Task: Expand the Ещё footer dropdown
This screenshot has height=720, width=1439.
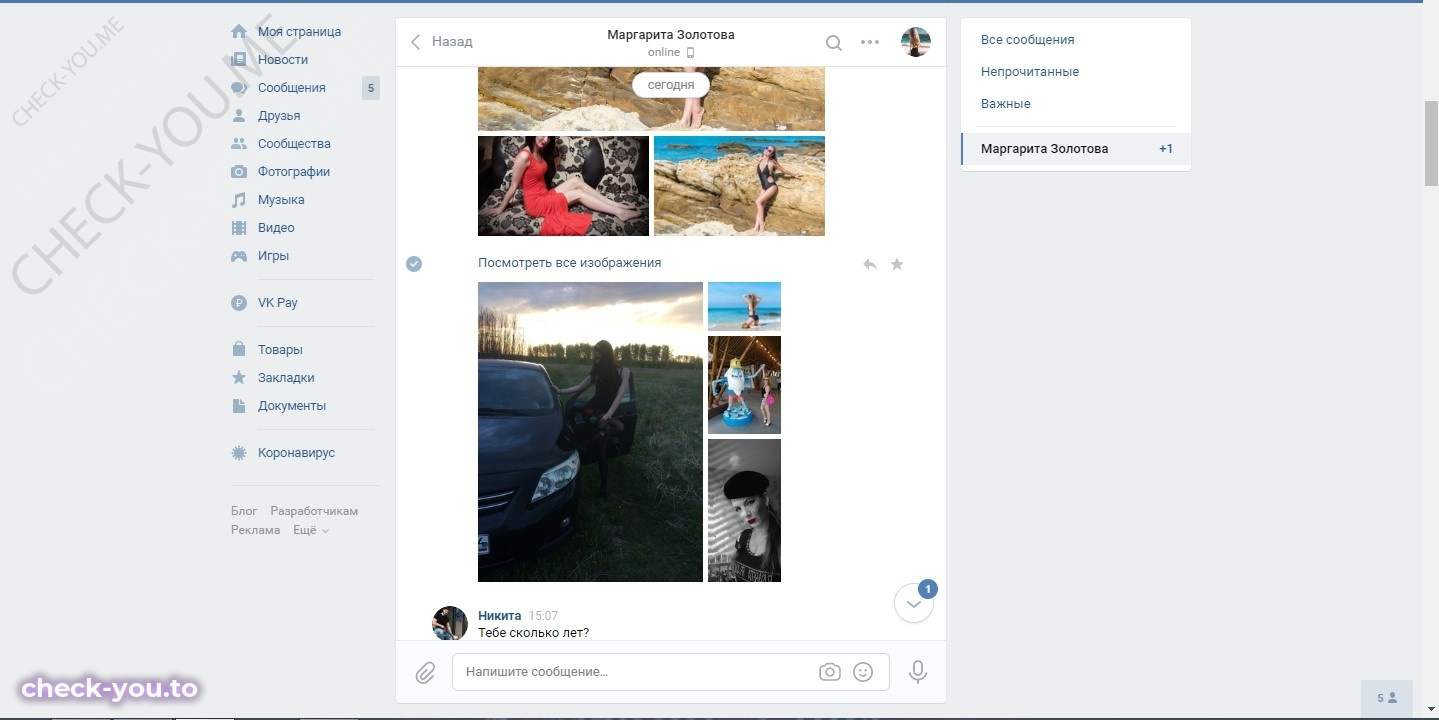Action: [311, 530]
